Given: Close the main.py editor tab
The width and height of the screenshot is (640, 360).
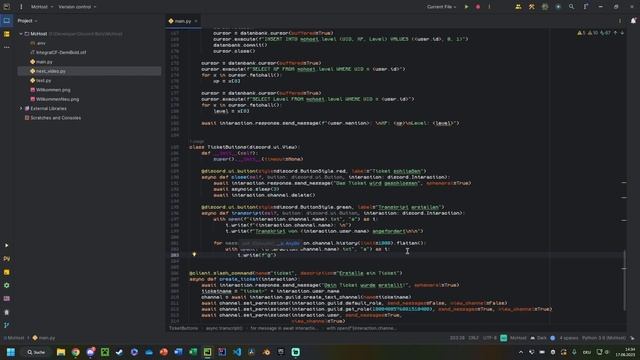Looking at the screenshot, I should (x=196, y=21).
